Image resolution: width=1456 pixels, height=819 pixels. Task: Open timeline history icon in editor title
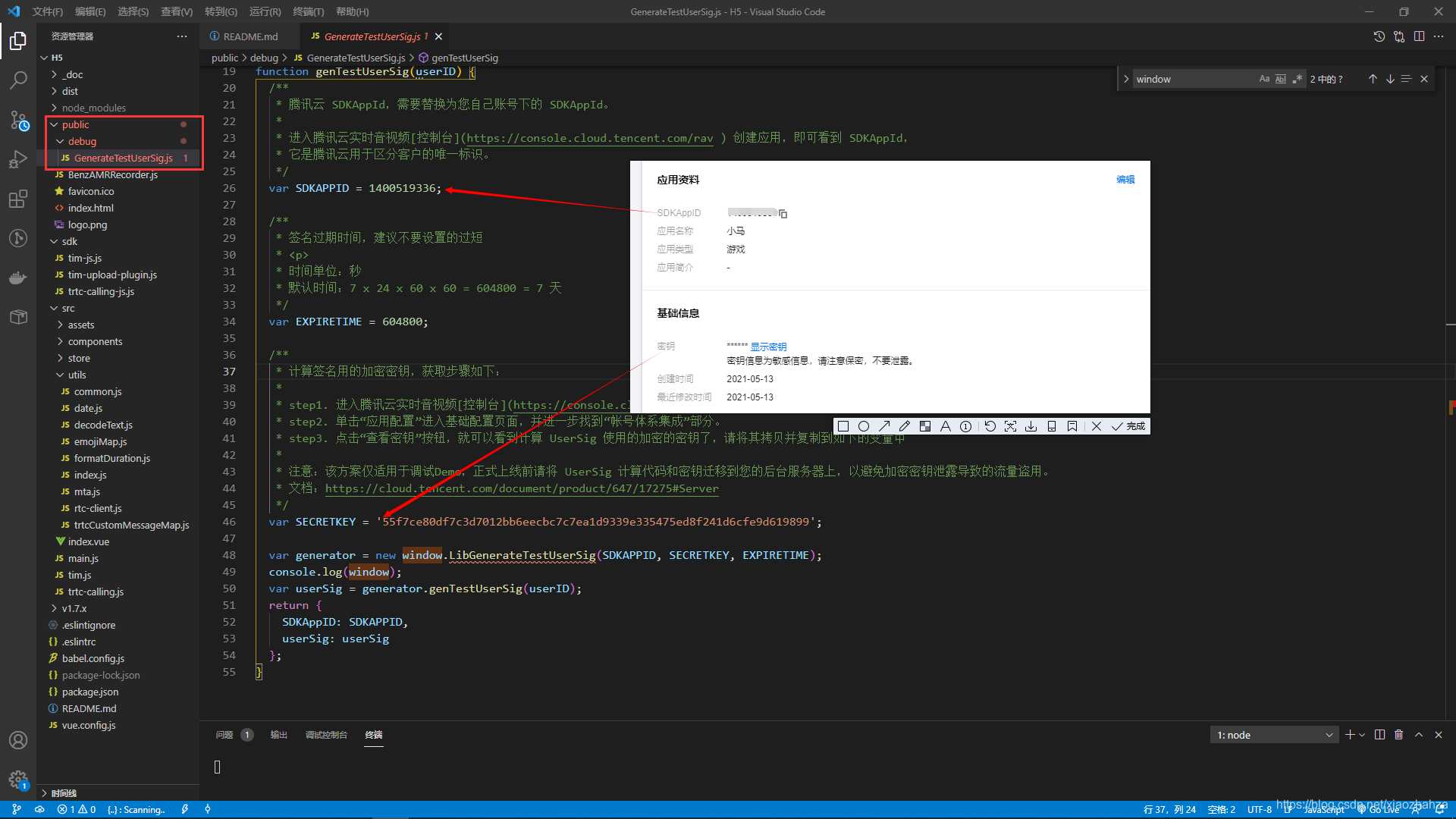tap(1379, 36)
